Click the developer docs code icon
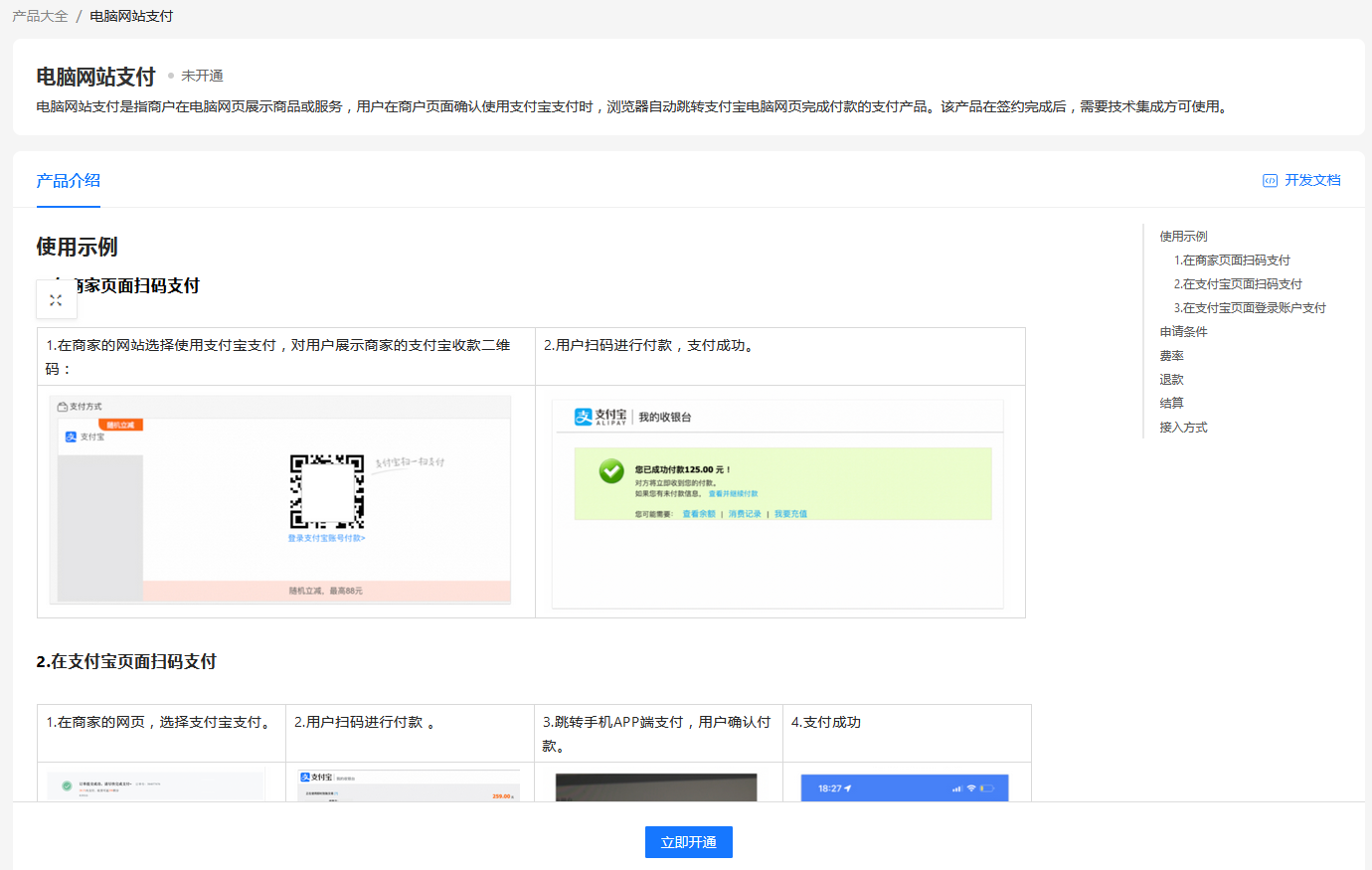1372x870 pixels. tap(1270, 181)
